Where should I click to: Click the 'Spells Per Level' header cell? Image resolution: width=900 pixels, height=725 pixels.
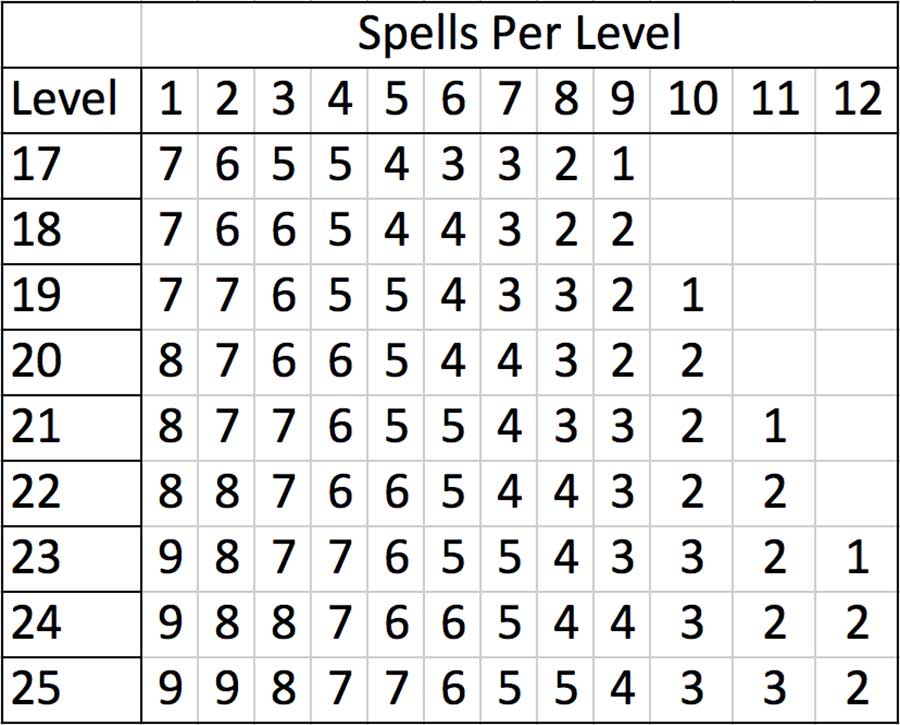519,35
